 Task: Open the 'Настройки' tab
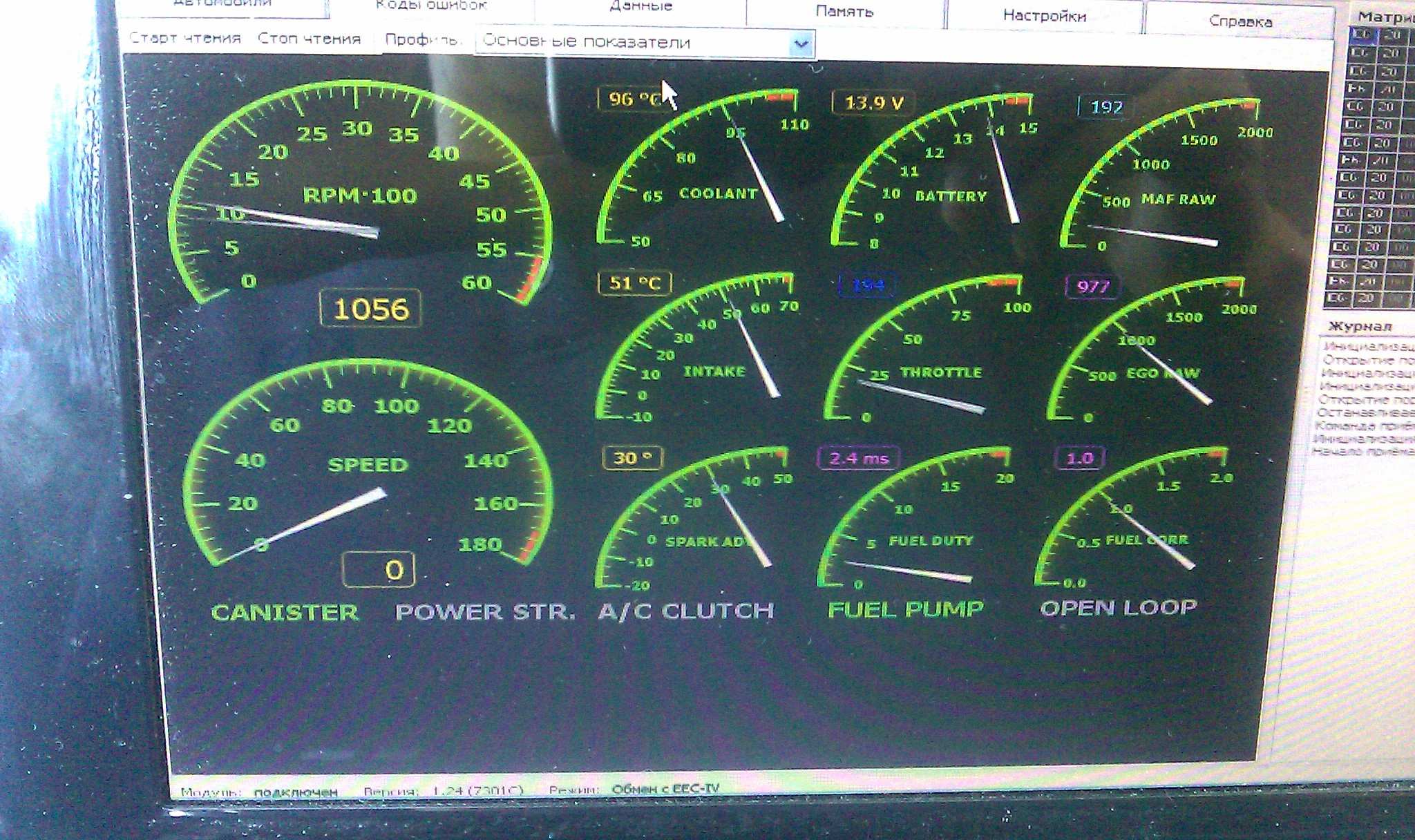click(x=1044, y=16)
